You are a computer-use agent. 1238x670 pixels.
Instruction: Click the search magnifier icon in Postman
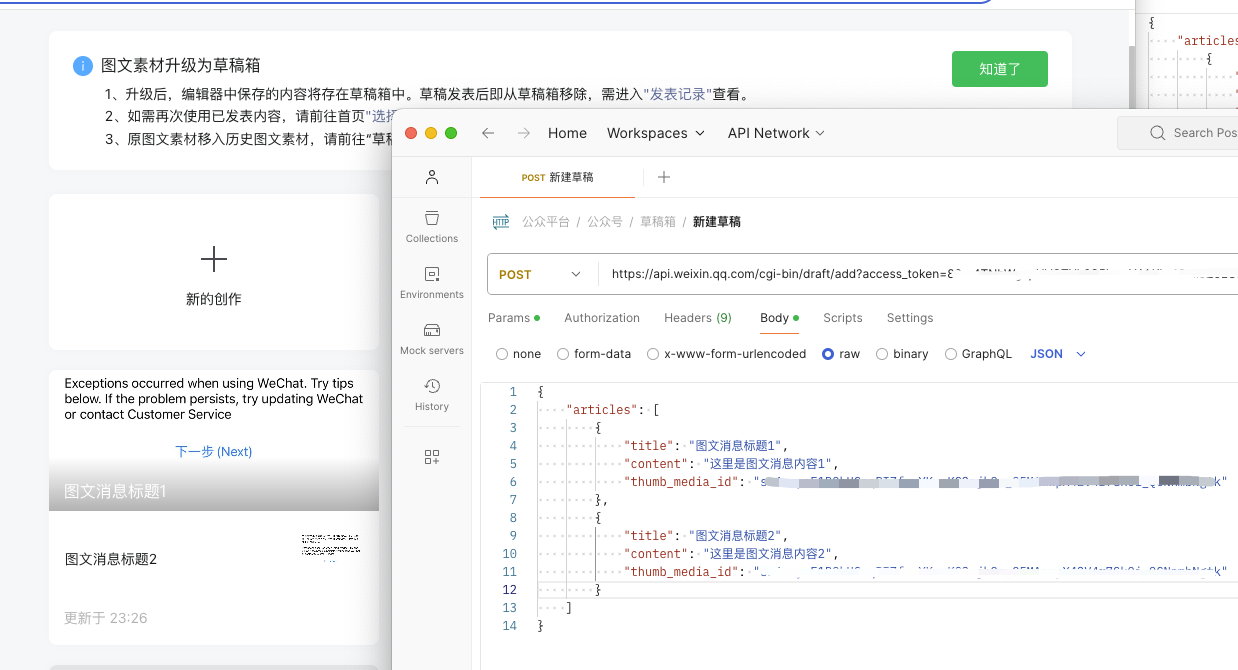coord(1158,133)
